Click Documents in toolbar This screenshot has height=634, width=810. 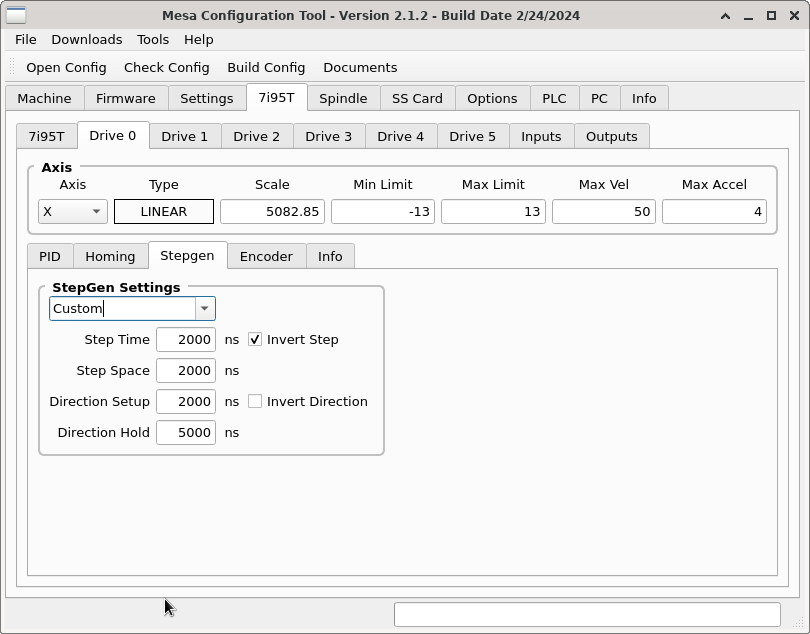(360, 68)
